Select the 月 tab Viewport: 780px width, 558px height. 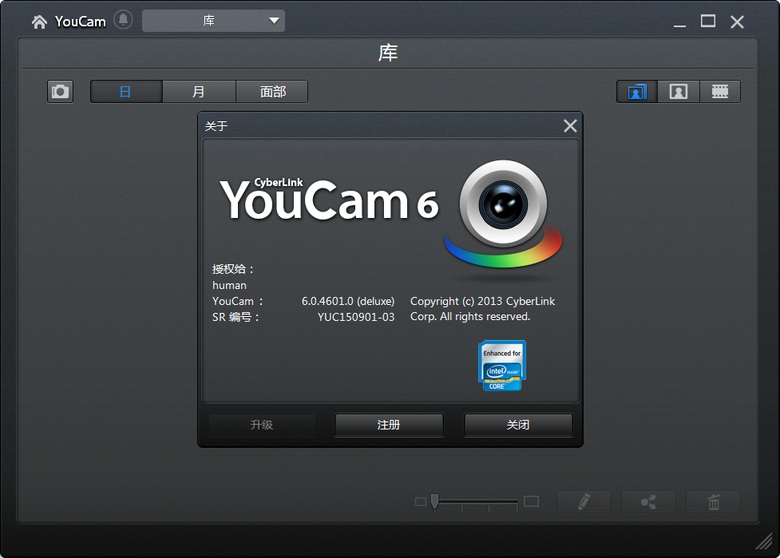pos(199,91)
